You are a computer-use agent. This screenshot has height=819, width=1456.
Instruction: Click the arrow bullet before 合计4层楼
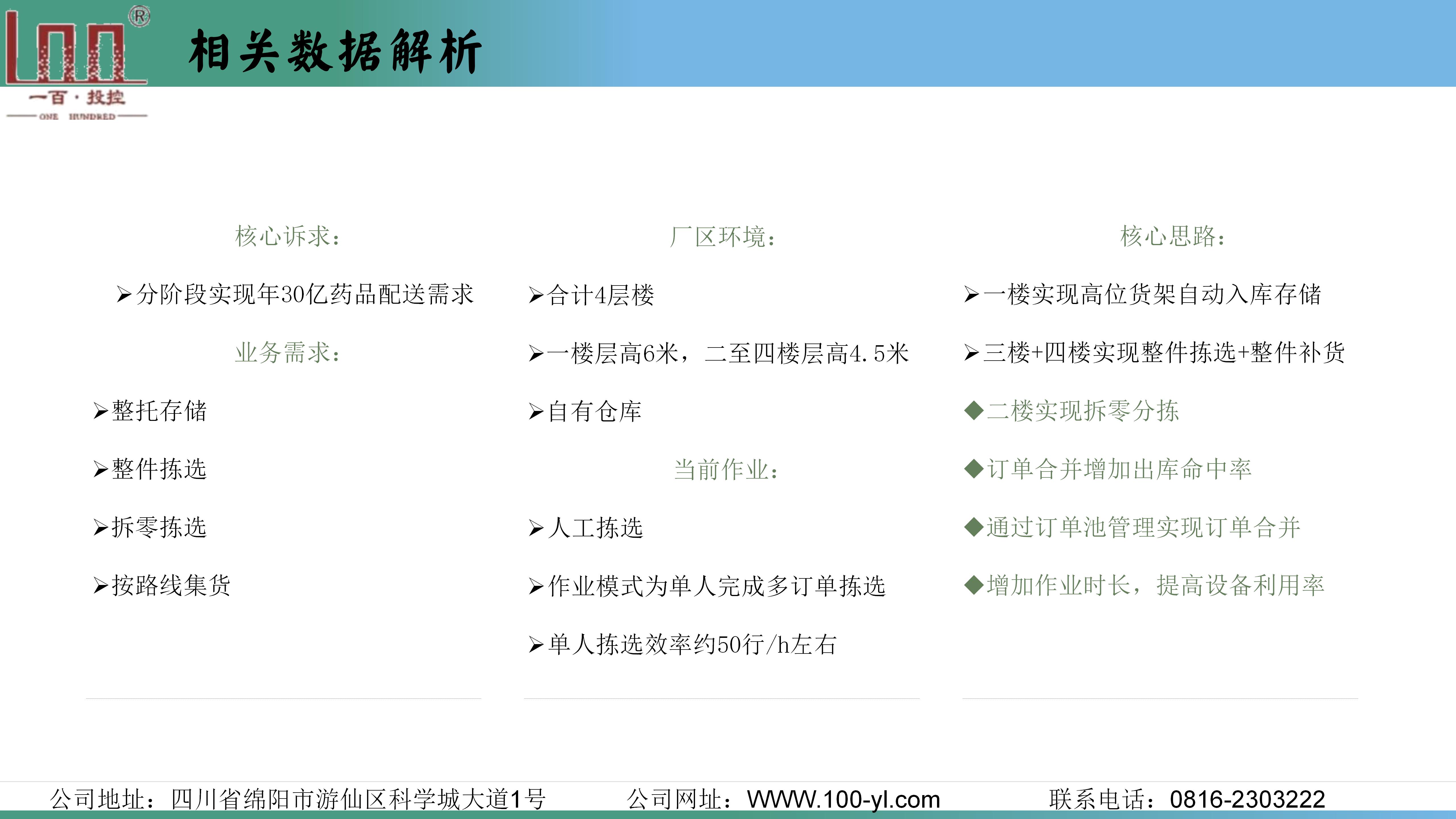536,295
